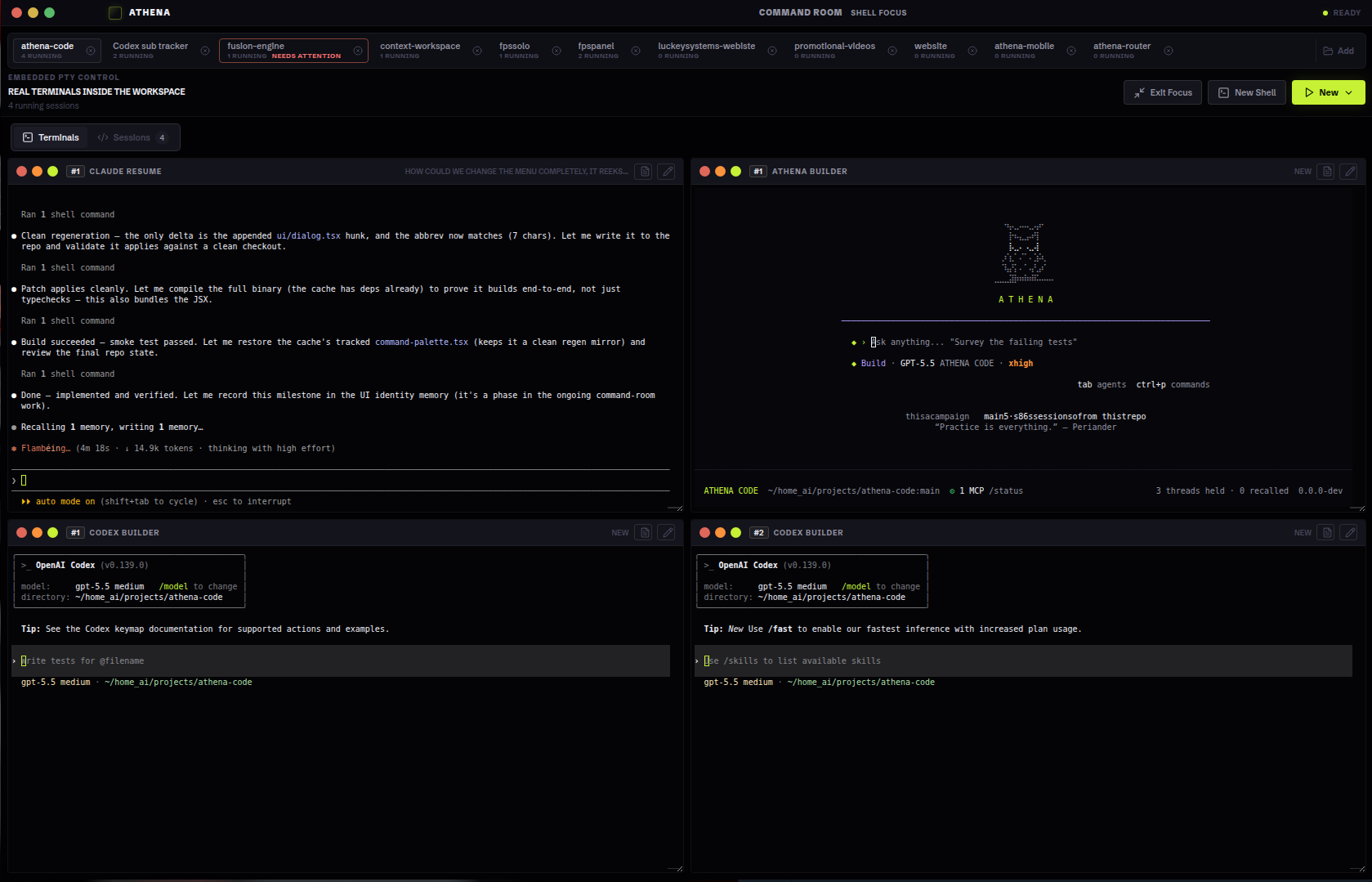The height and width of the screenshot is (882, 1372).
Task: Click the #1 badge of Claude Resume
Action: click(x=75, y=172)
